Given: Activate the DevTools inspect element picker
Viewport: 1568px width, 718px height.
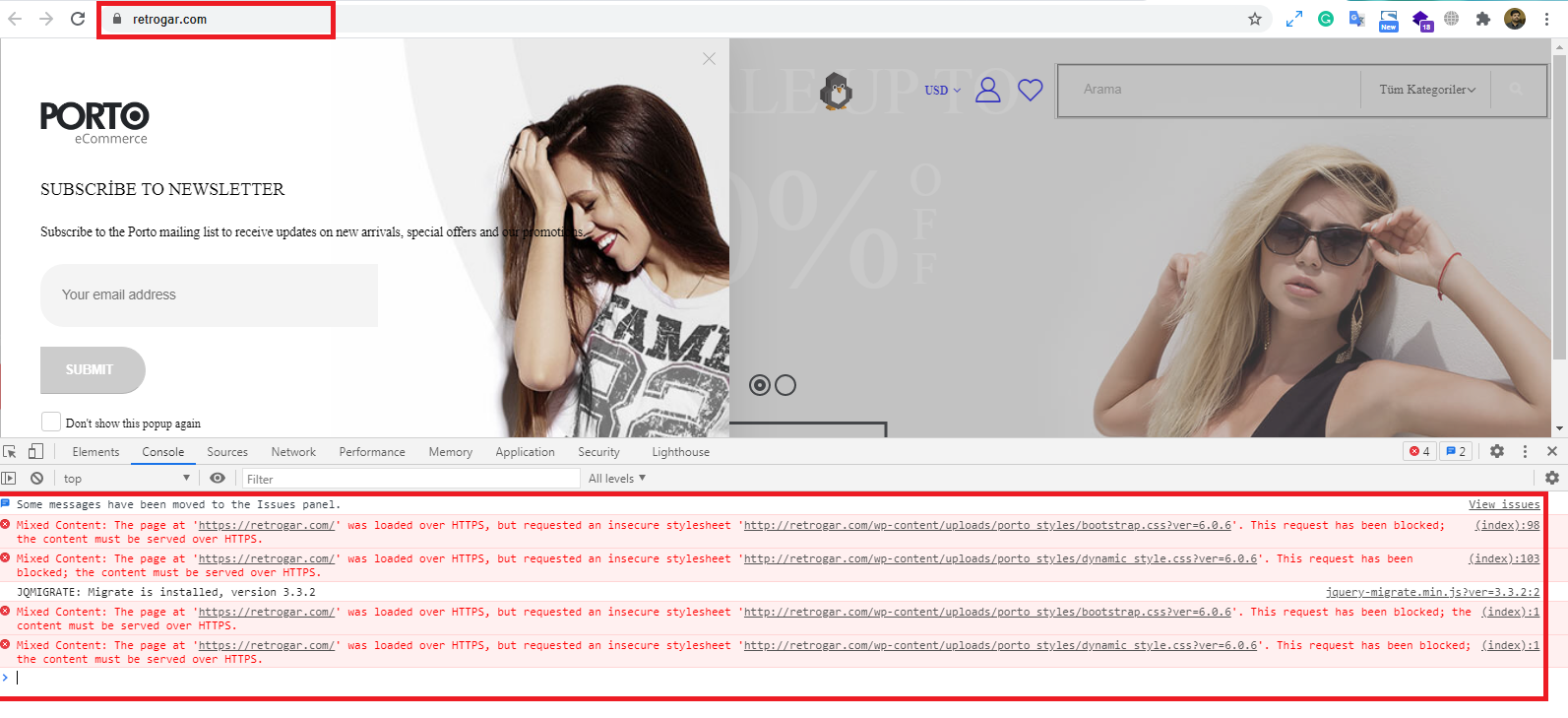Looking at the screenshot, I should pos(10,451).
